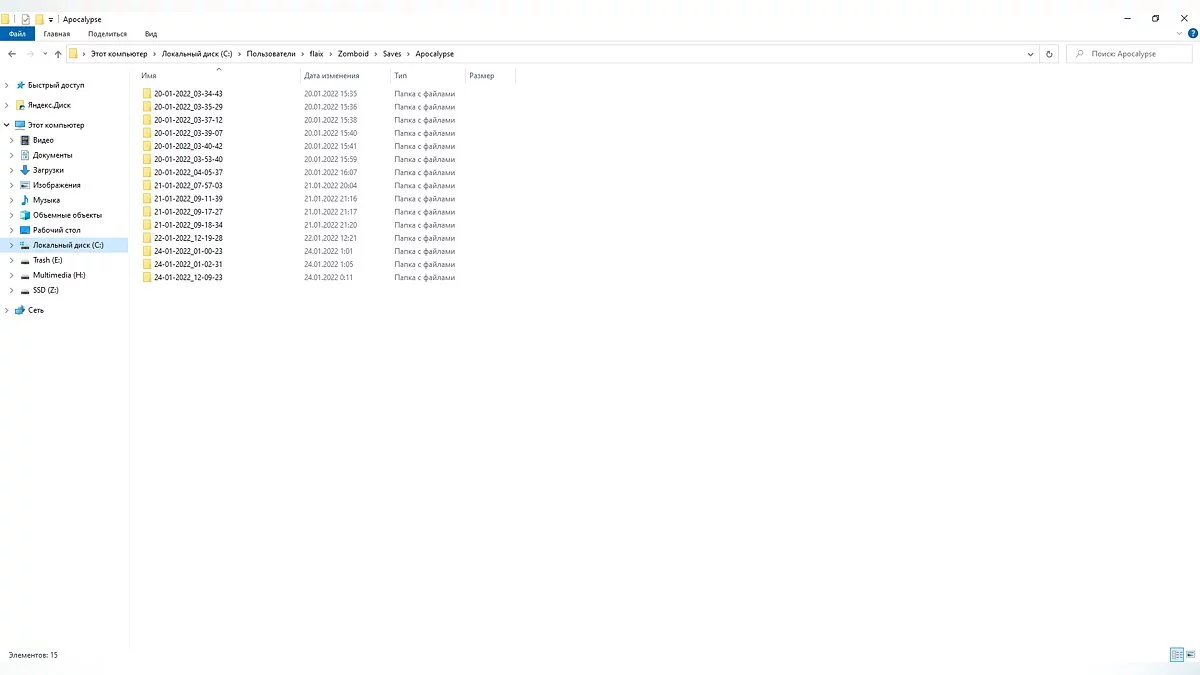
Task: Select folder 20-01-2022_03-34-43 icon
Action: tap(146, 94)
